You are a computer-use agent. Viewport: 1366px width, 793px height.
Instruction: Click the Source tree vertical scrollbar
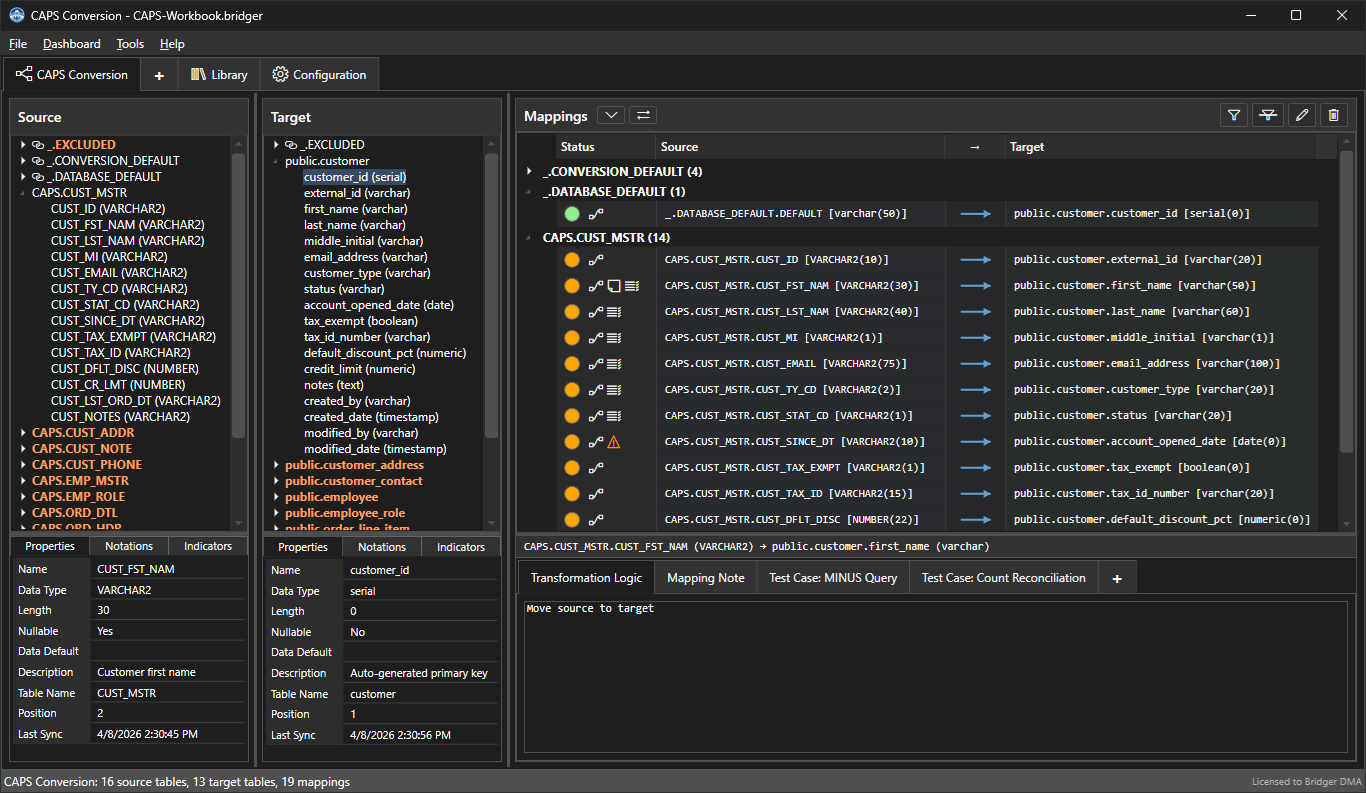tap(238, 295)
